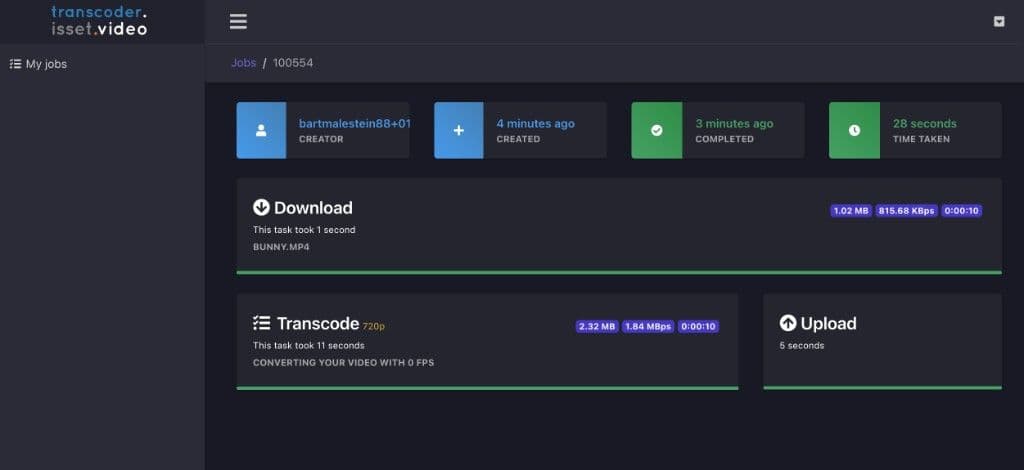Click the Download 0:00:10 duration badge
1024x470 pixels.
click(961, 211)
